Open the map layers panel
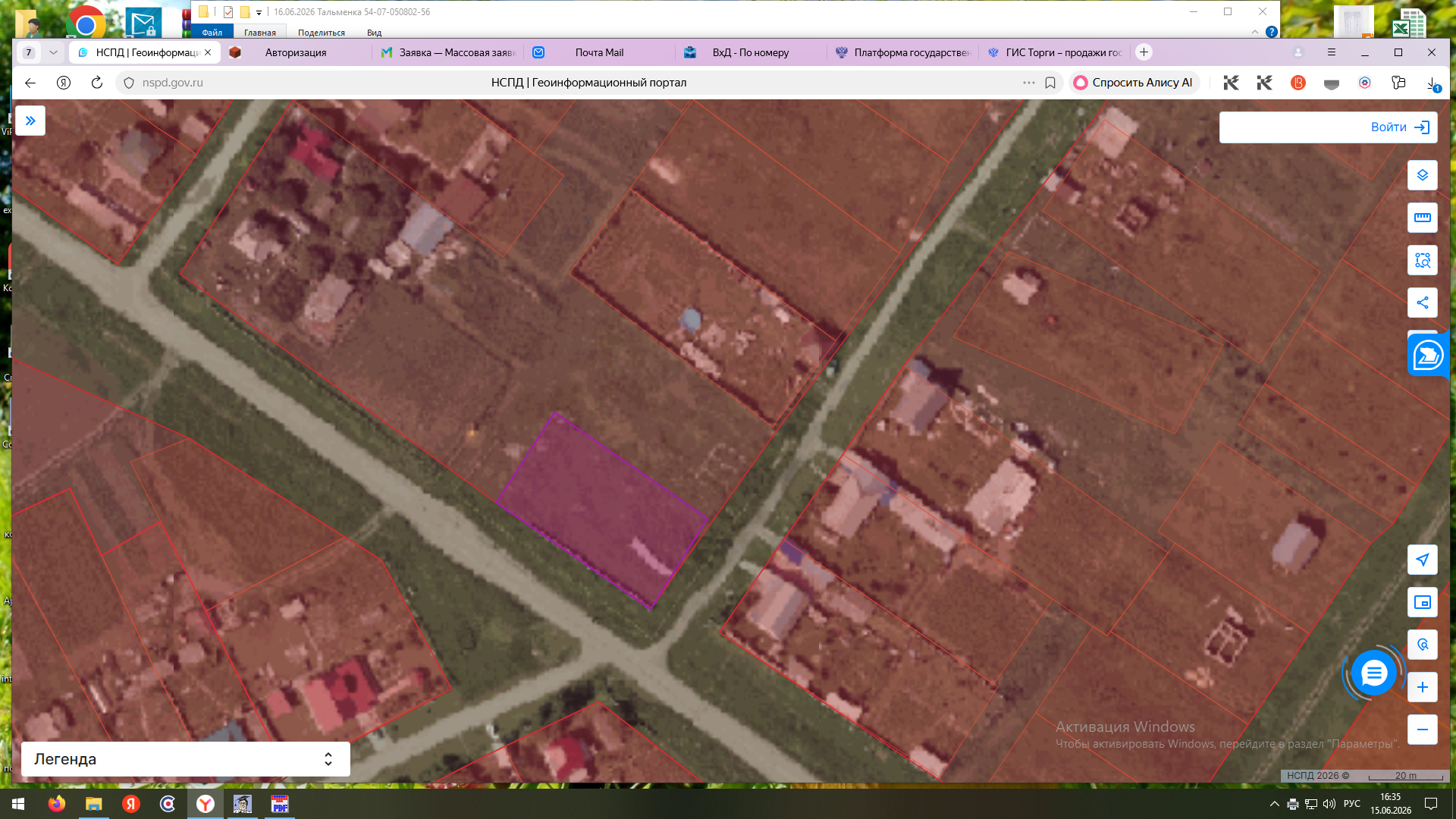The image size is (1456, 819). click(x=1422, y=175)
